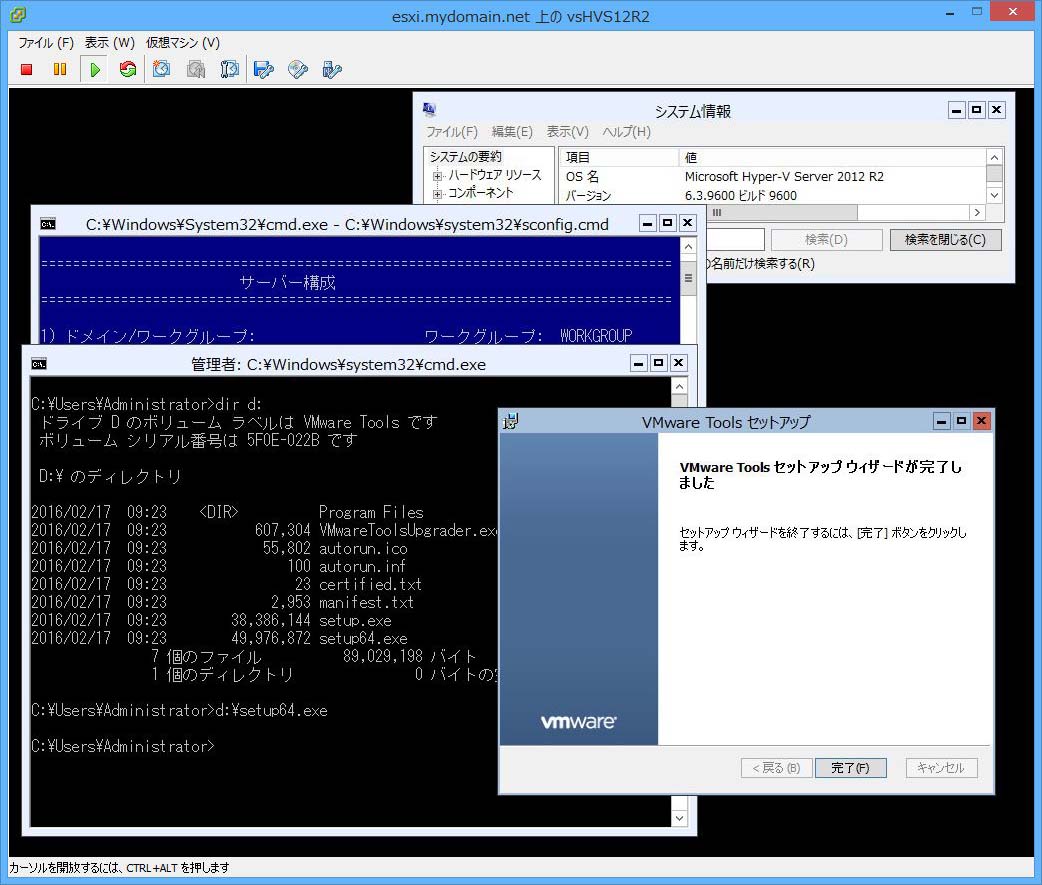Click the scrollbar thumb in sconfig.cmd window
1042x885 pixels.
tap(688, 278)
